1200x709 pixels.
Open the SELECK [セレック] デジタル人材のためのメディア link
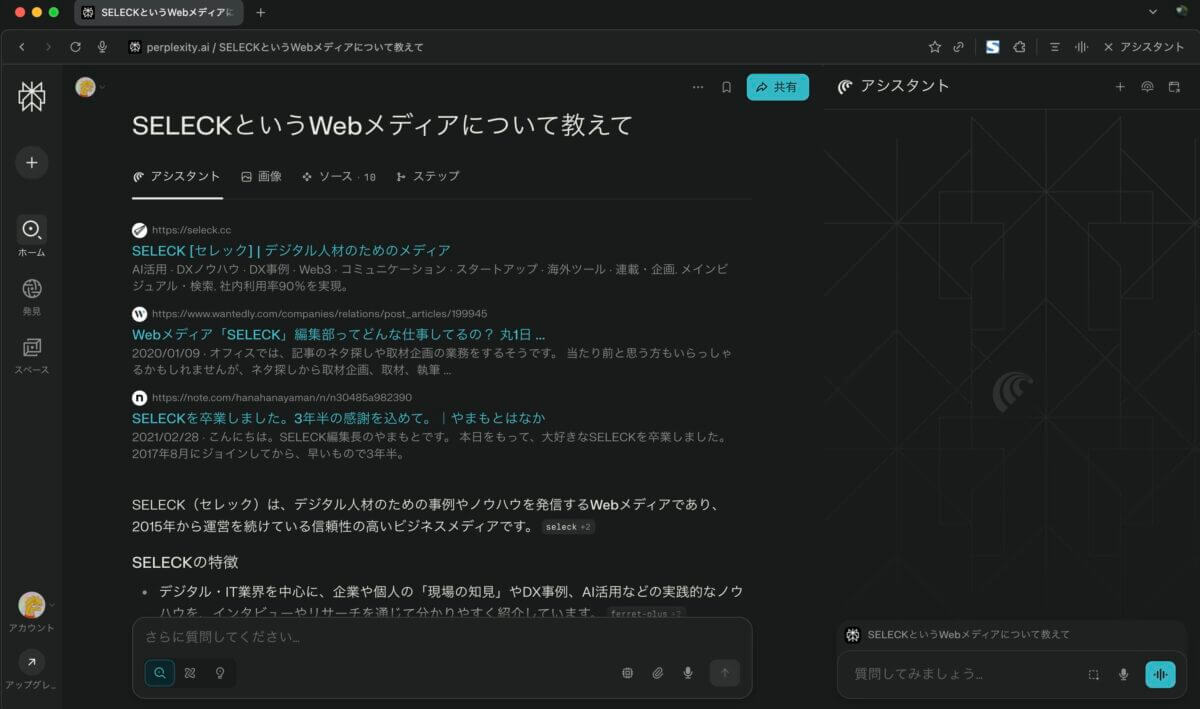tap(291, 250)
